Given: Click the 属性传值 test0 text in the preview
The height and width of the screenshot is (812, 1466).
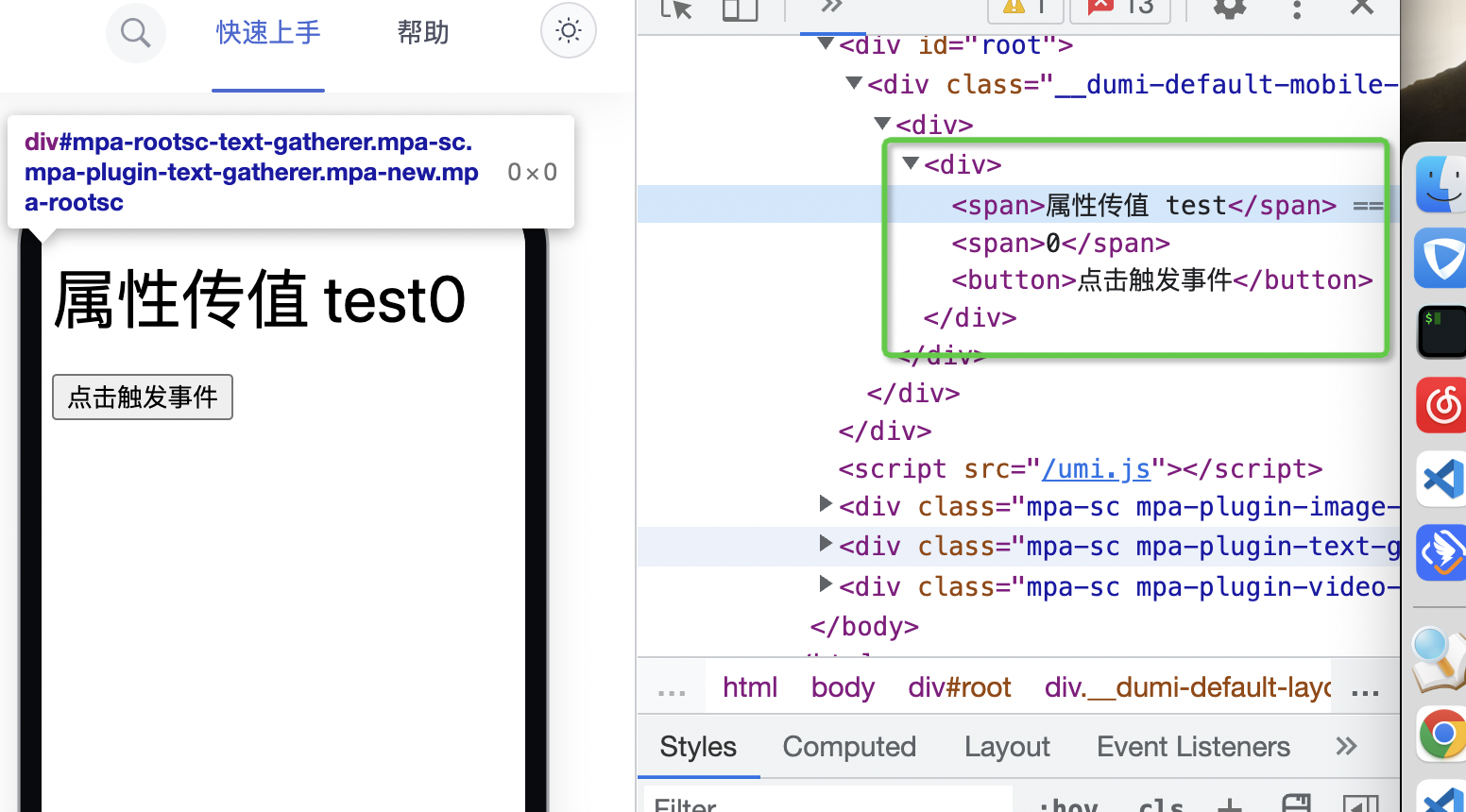Looking at the screenshot, I should click(x=259, y=300).
